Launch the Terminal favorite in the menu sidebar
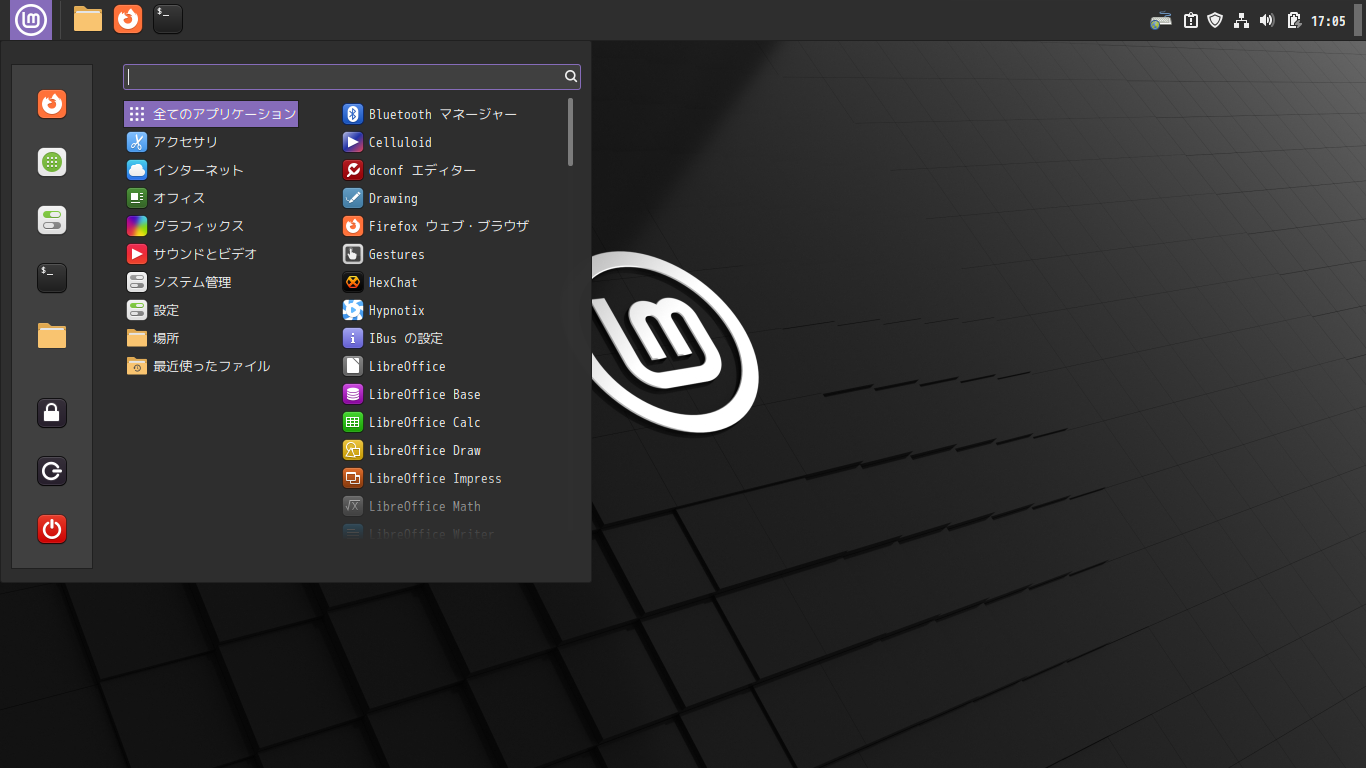1366x768 pixels. [52, 278]
